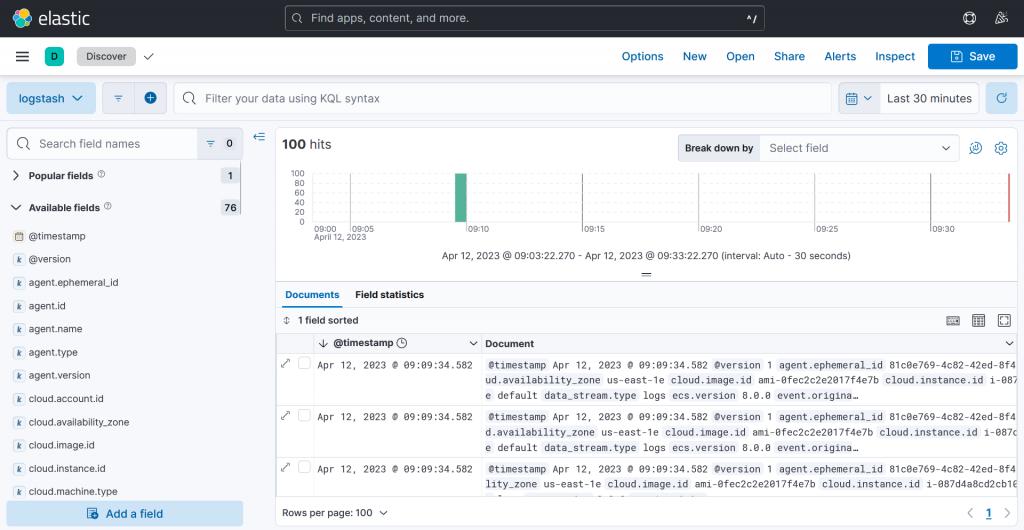1024x530 pixels.
Task: Click the clock icon on @timestamp column
Action: (402, 343)
